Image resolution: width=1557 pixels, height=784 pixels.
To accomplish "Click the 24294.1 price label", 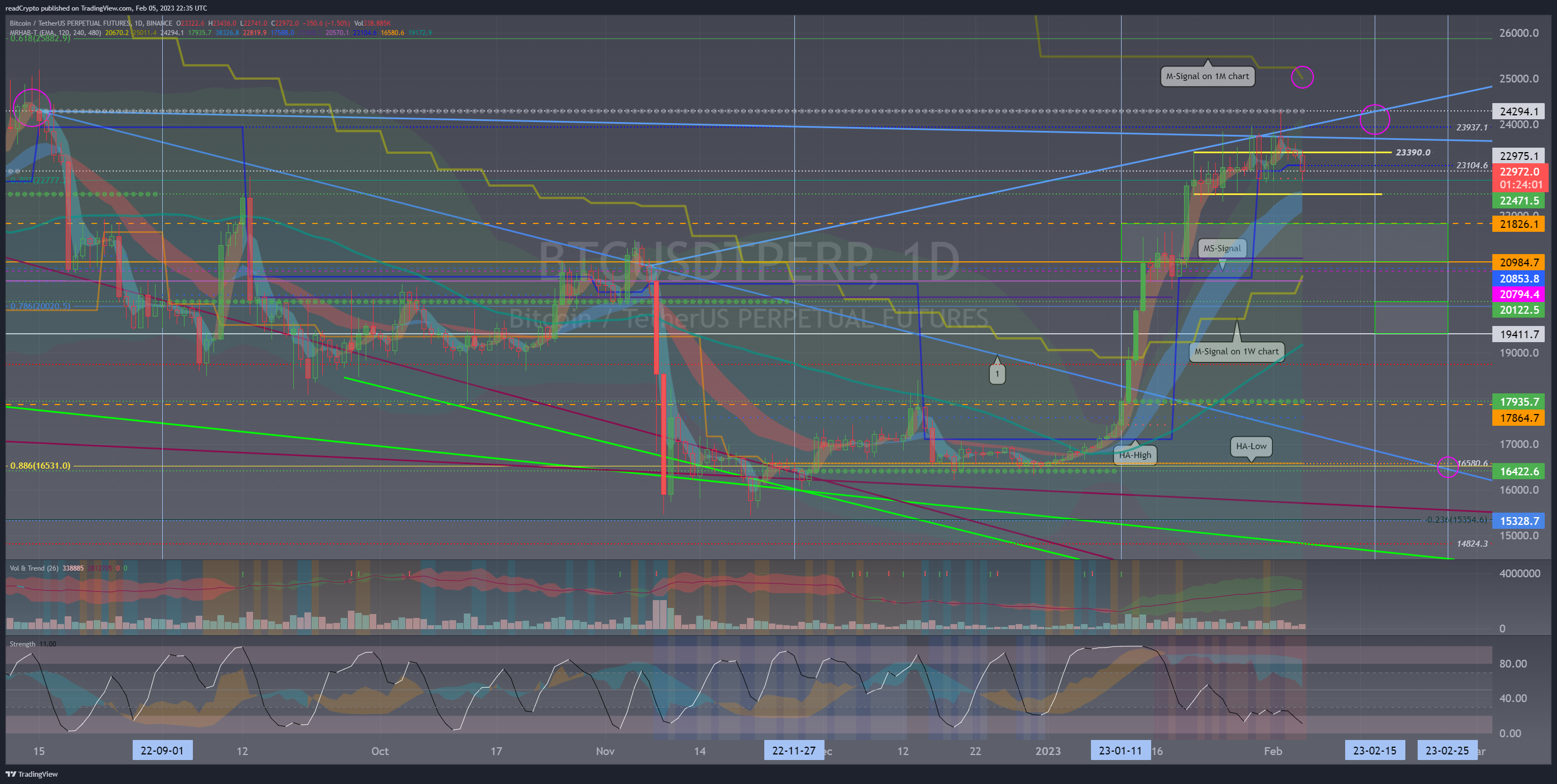I will tap(1519, 111).
